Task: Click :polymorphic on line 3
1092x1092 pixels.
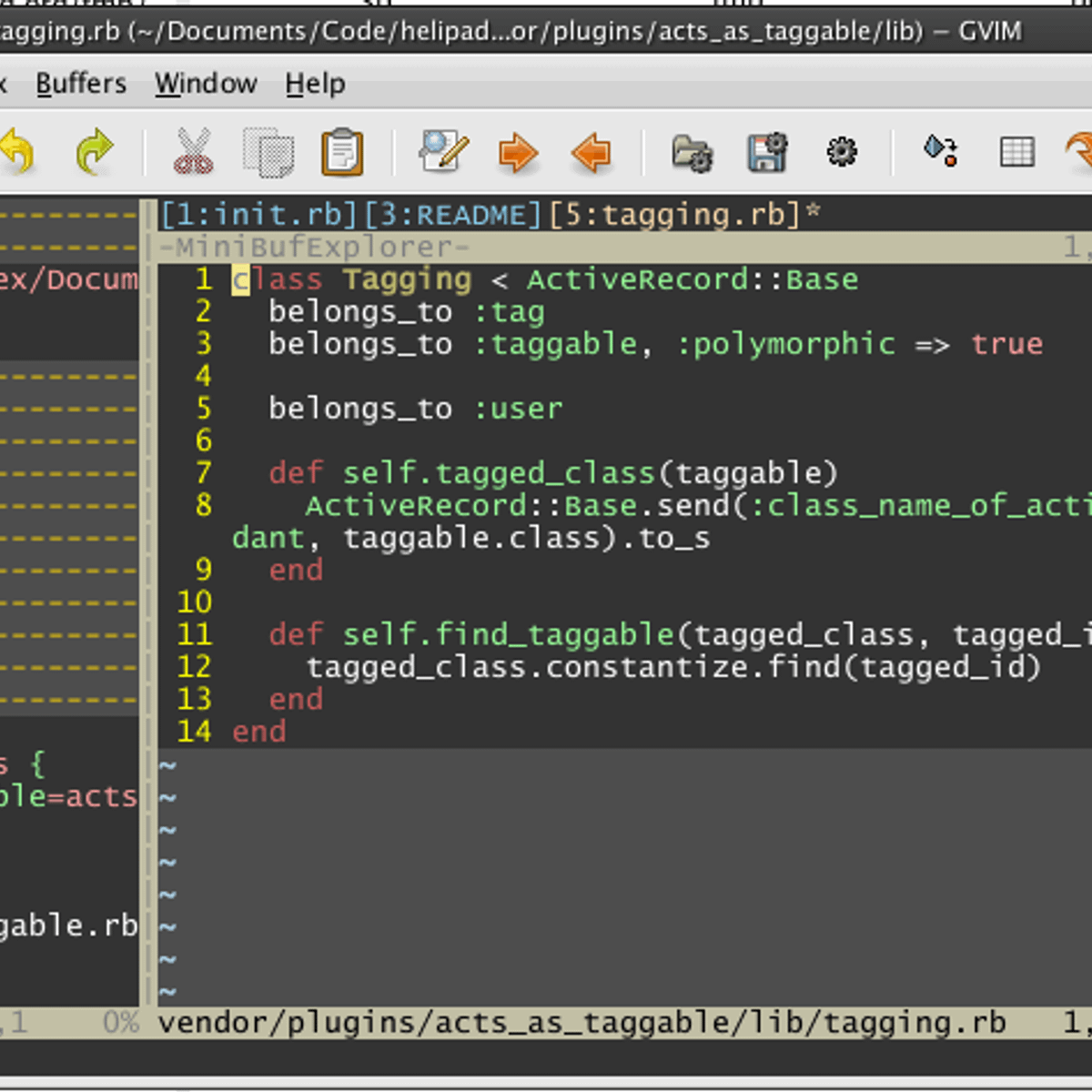Action: 786,344
